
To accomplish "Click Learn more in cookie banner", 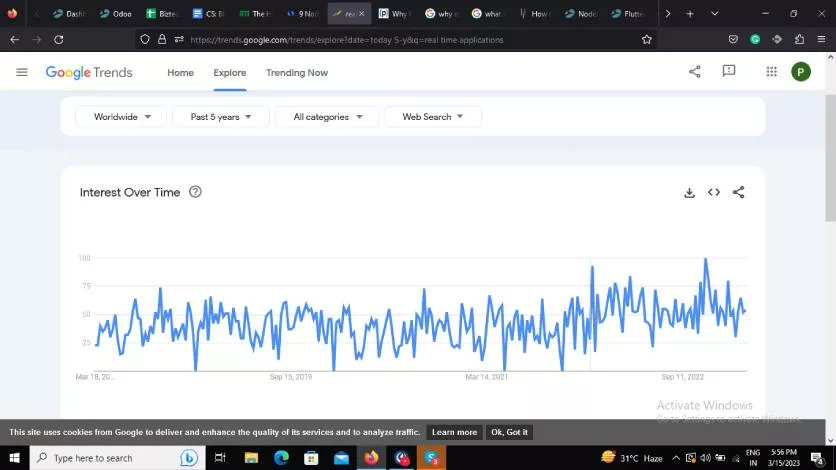I will 454,432.
